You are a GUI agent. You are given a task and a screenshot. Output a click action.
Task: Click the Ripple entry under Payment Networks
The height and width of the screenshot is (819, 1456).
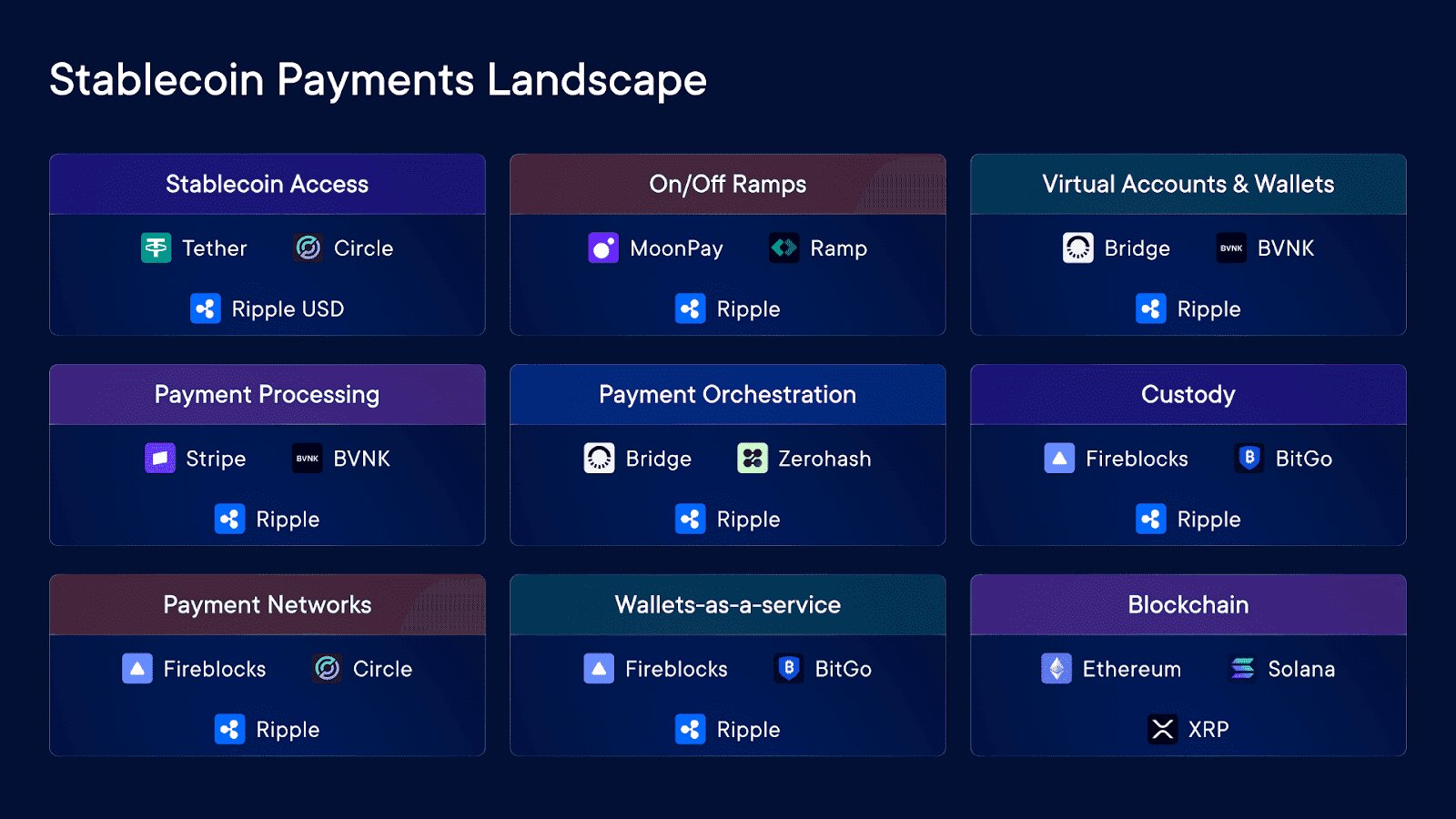[266, 728]
